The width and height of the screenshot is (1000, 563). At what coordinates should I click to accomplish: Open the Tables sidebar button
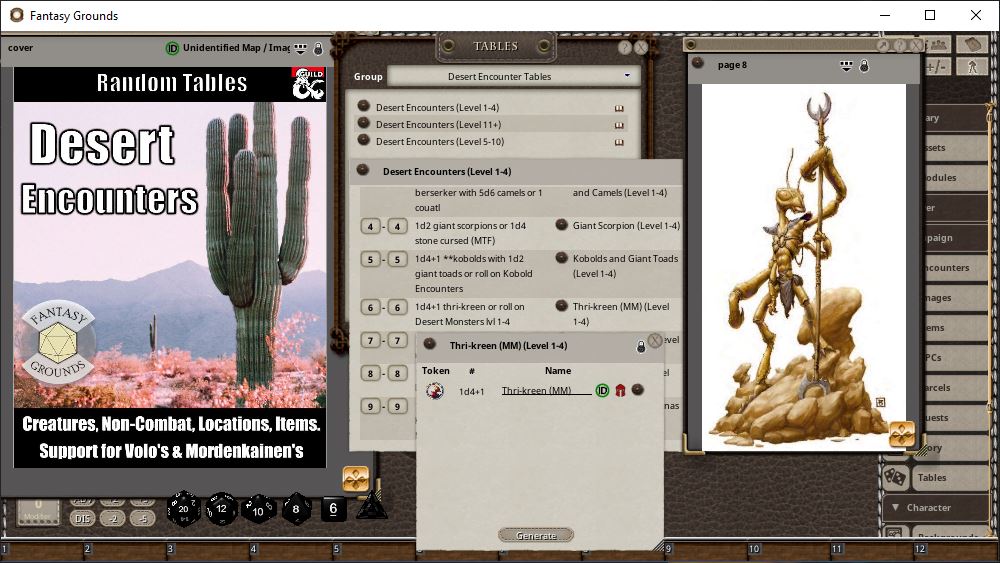click(x=950, y=478)
